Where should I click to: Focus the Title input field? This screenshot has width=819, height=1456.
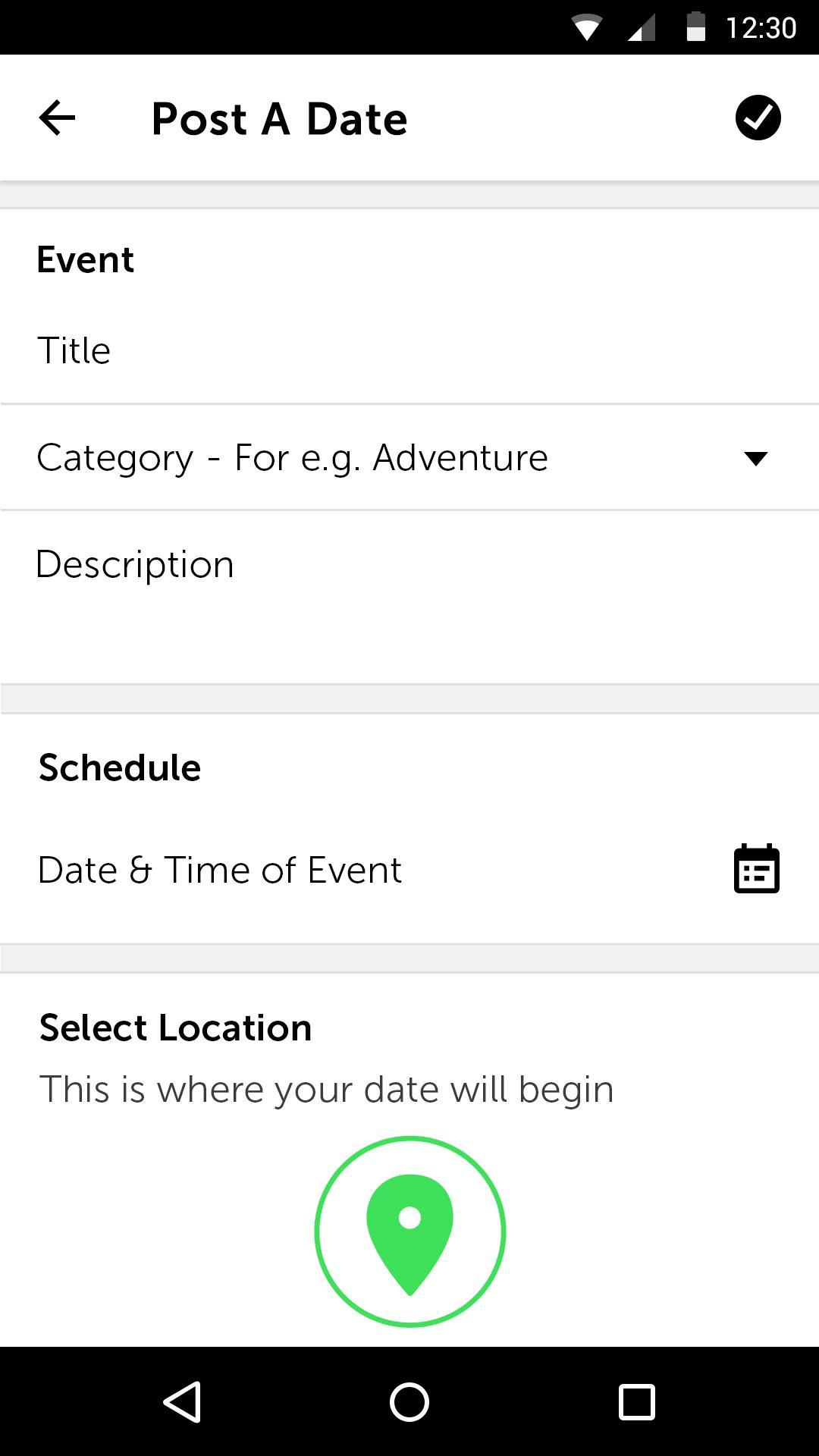(409, 350)
